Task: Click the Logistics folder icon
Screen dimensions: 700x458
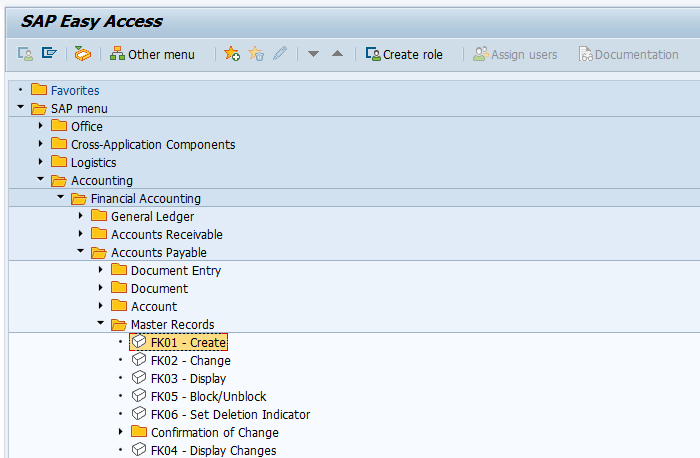Action: point(59,161)
